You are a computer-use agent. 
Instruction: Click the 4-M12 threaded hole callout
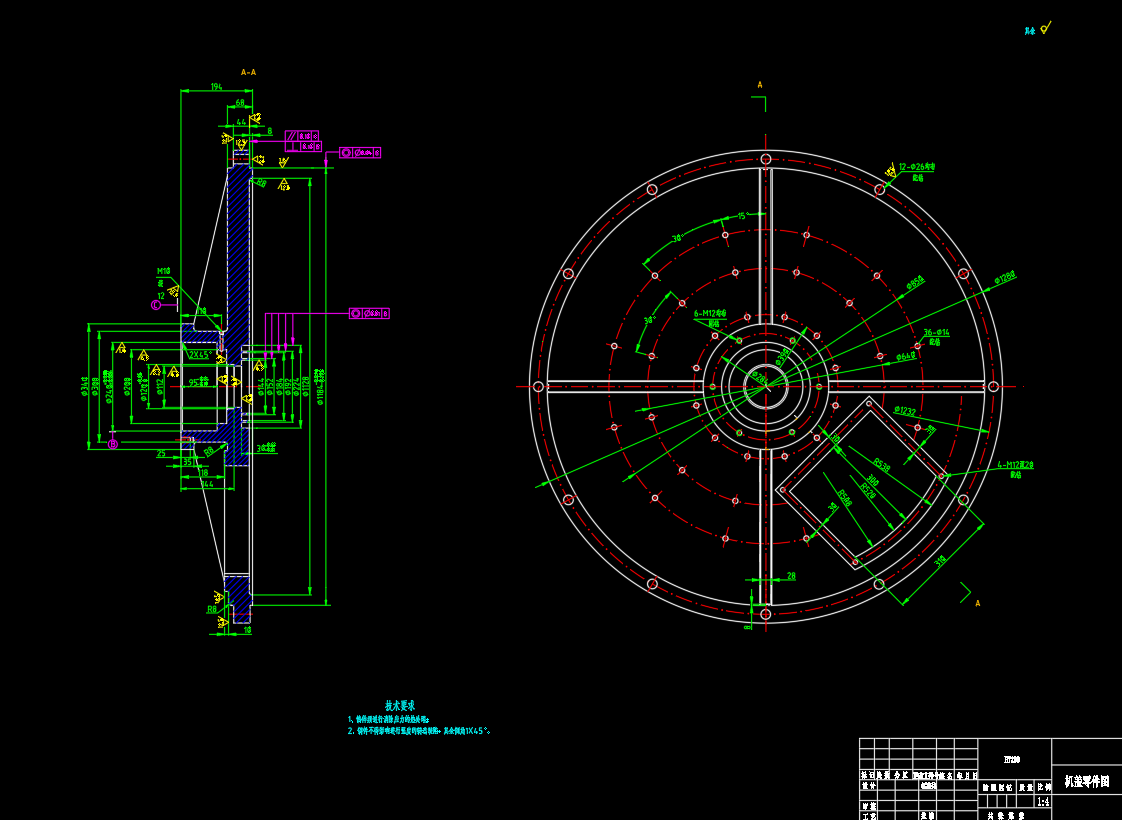pyautogui.click(x=1015, y=465)
